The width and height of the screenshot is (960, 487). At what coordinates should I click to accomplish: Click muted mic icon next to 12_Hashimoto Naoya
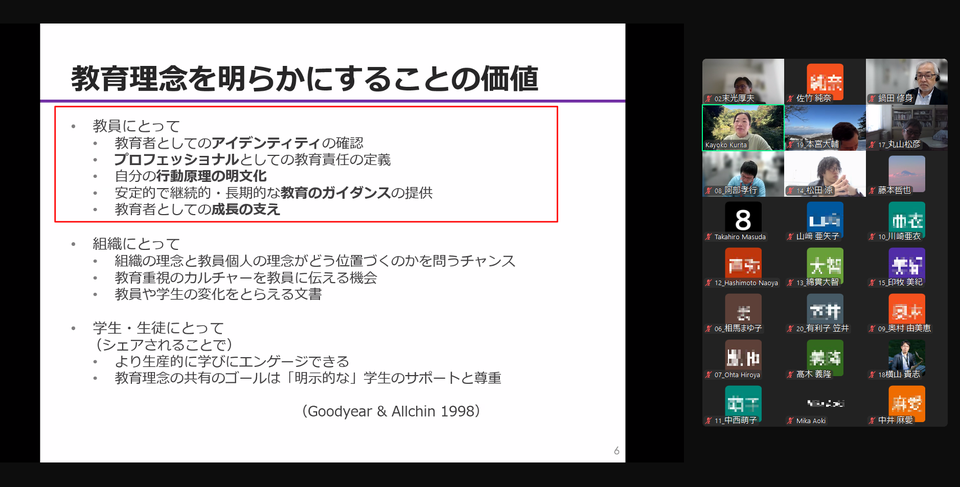(707, 283)
